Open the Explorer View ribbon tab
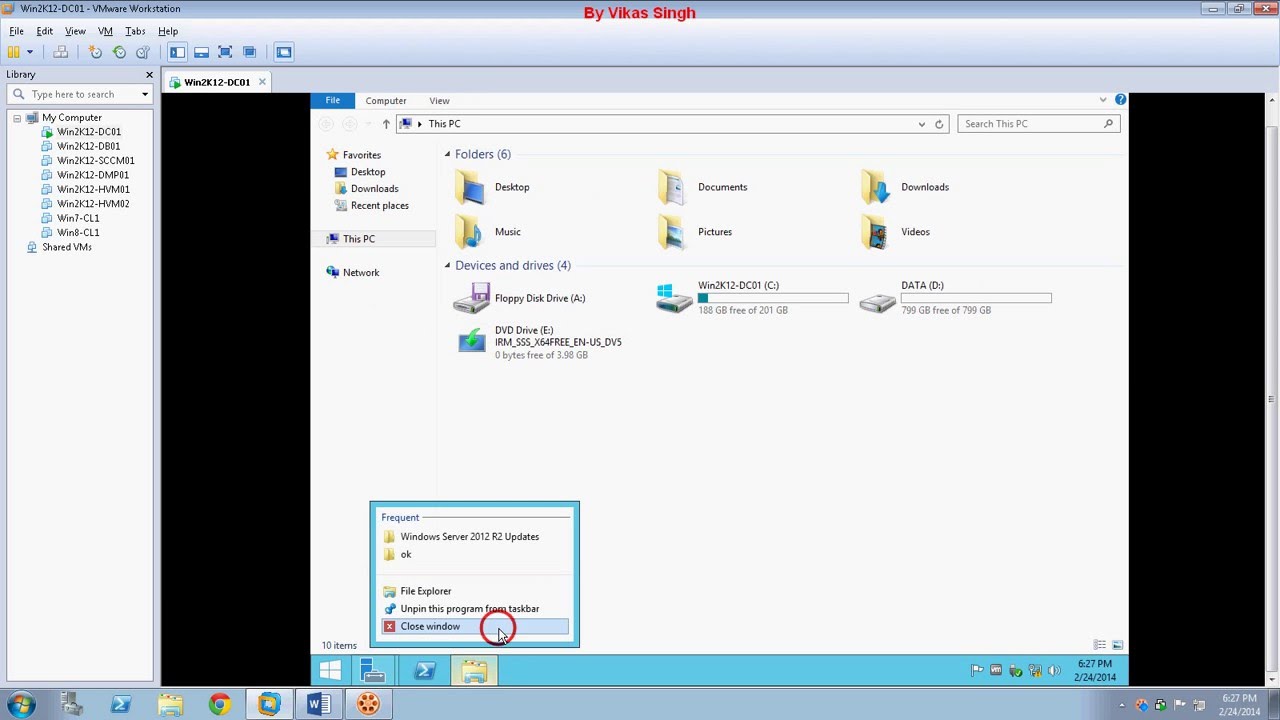 (x=439, y=101)
